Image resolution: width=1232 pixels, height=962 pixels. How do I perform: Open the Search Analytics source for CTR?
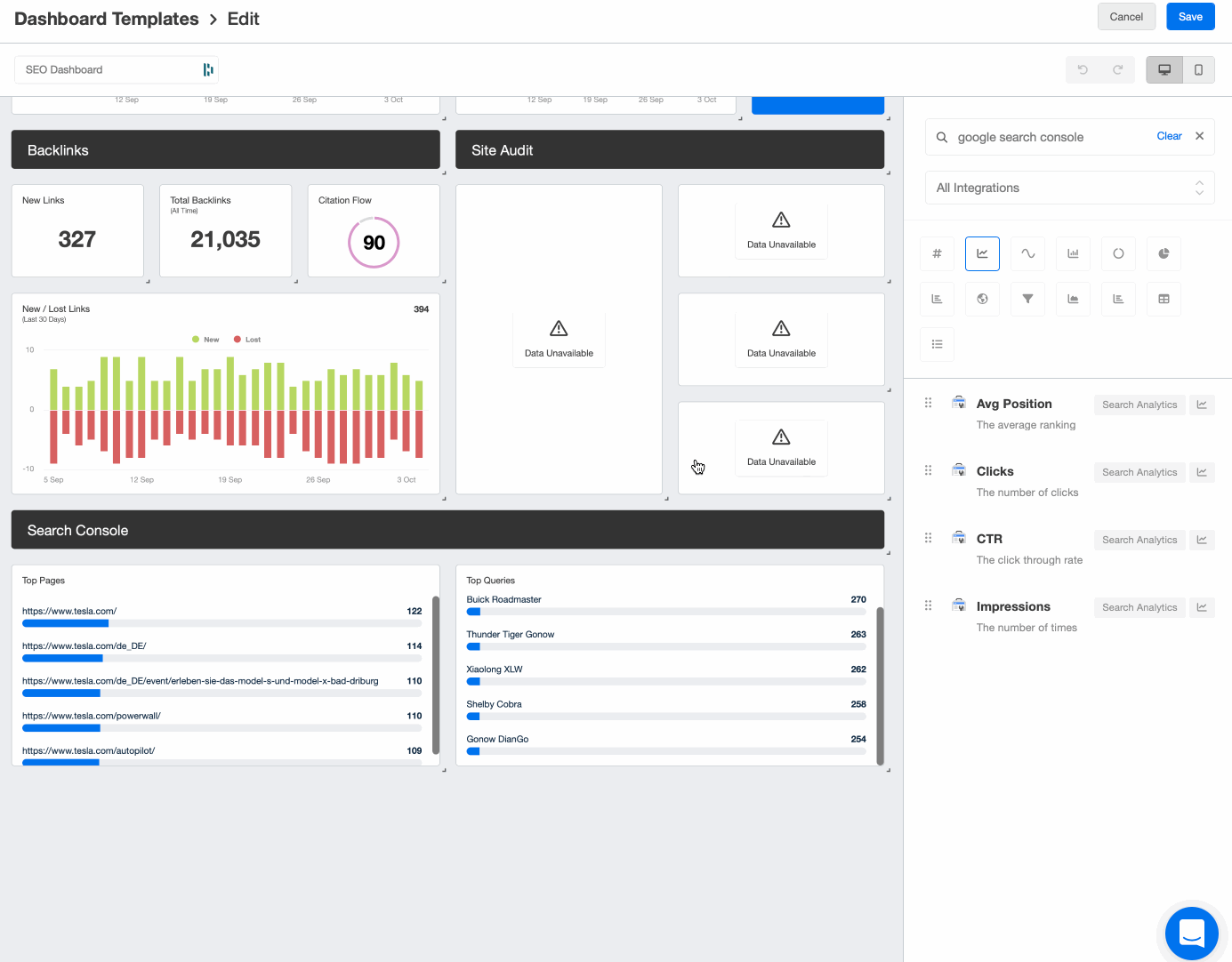1139,540
